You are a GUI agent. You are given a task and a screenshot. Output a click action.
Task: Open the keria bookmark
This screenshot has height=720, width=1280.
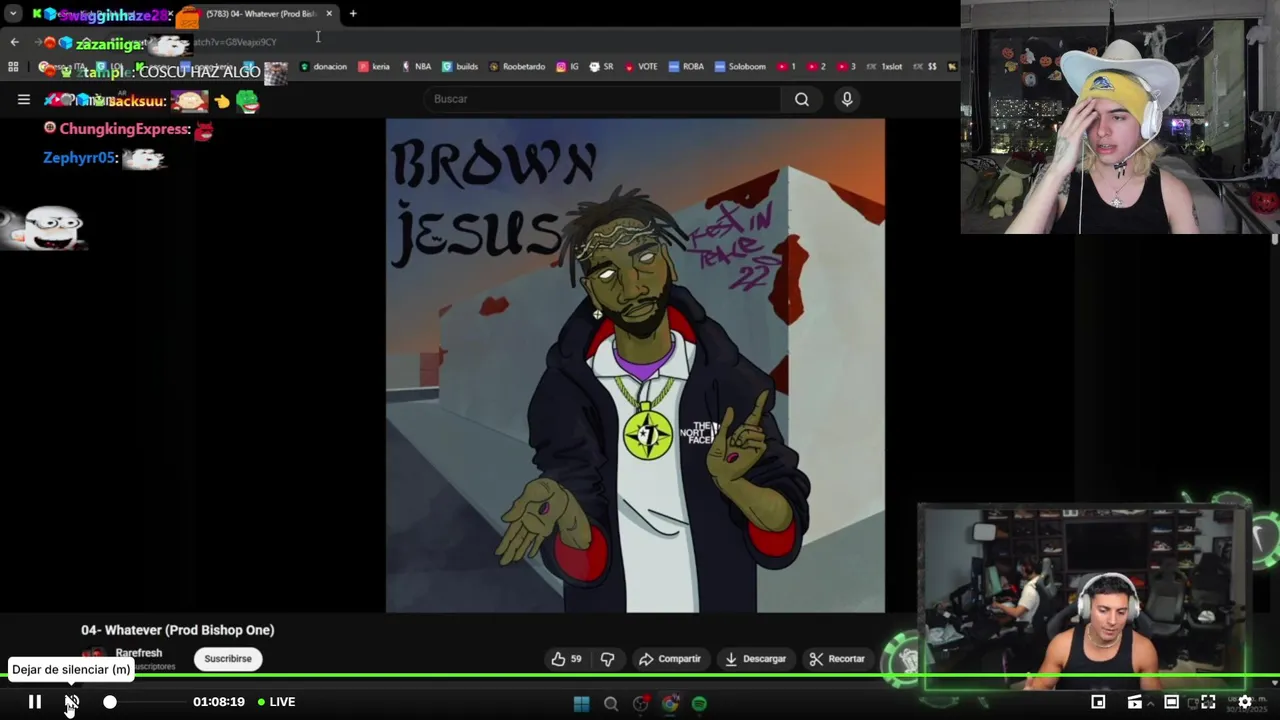click(x=375, y=67)
